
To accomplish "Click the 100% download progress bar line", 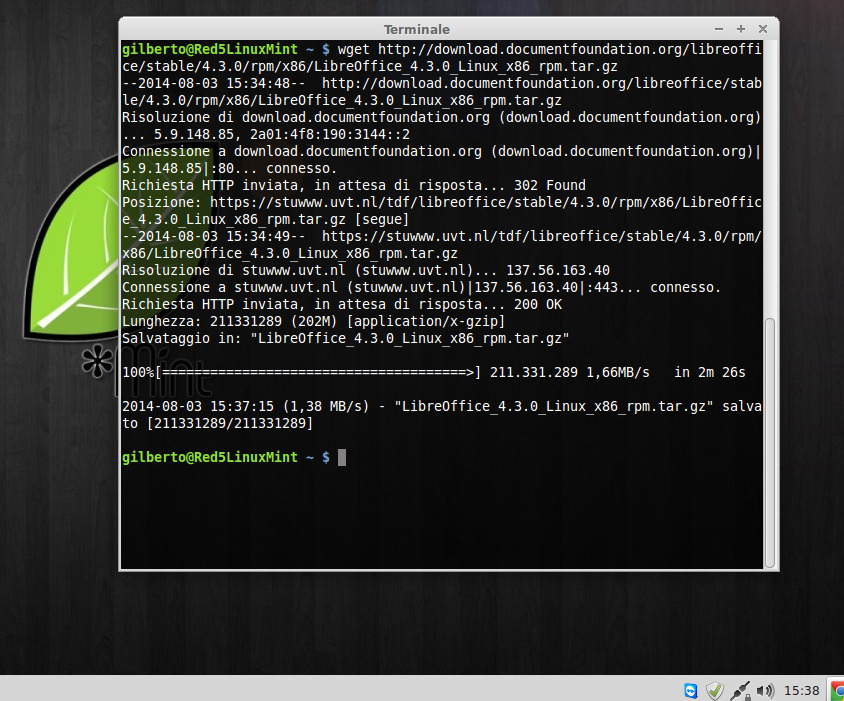I will [x=433, y=373].
